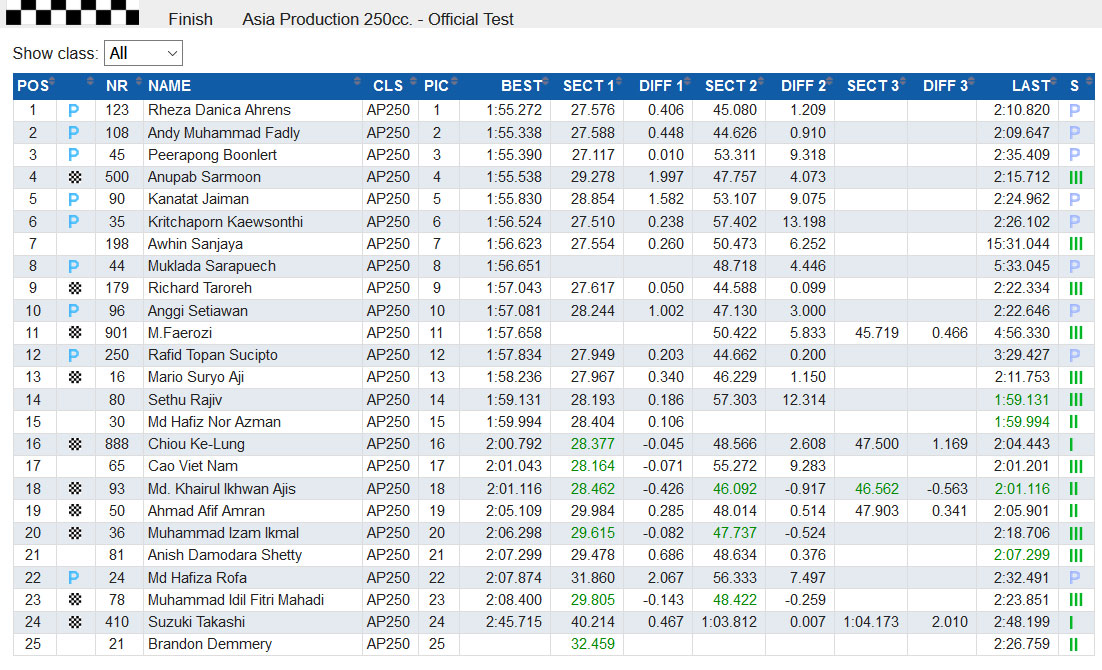Viewport: 1102px width, 670px height.
Task: Click checkered flag icon for Richard Taroreh
Action: [74, 288]
